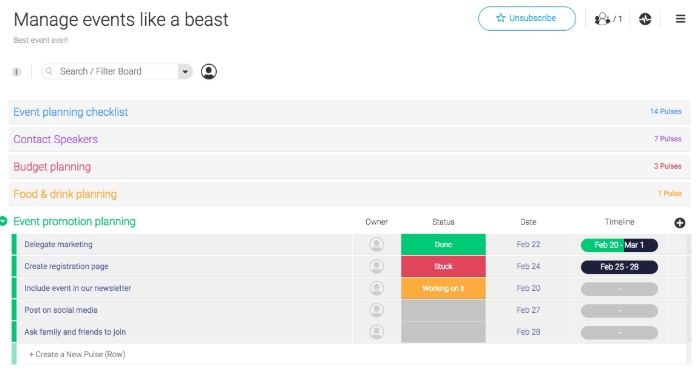Click the Unsubscribe button
This screenshot has height=383, width=696.
pyautogui.click(x=527, y=19)
